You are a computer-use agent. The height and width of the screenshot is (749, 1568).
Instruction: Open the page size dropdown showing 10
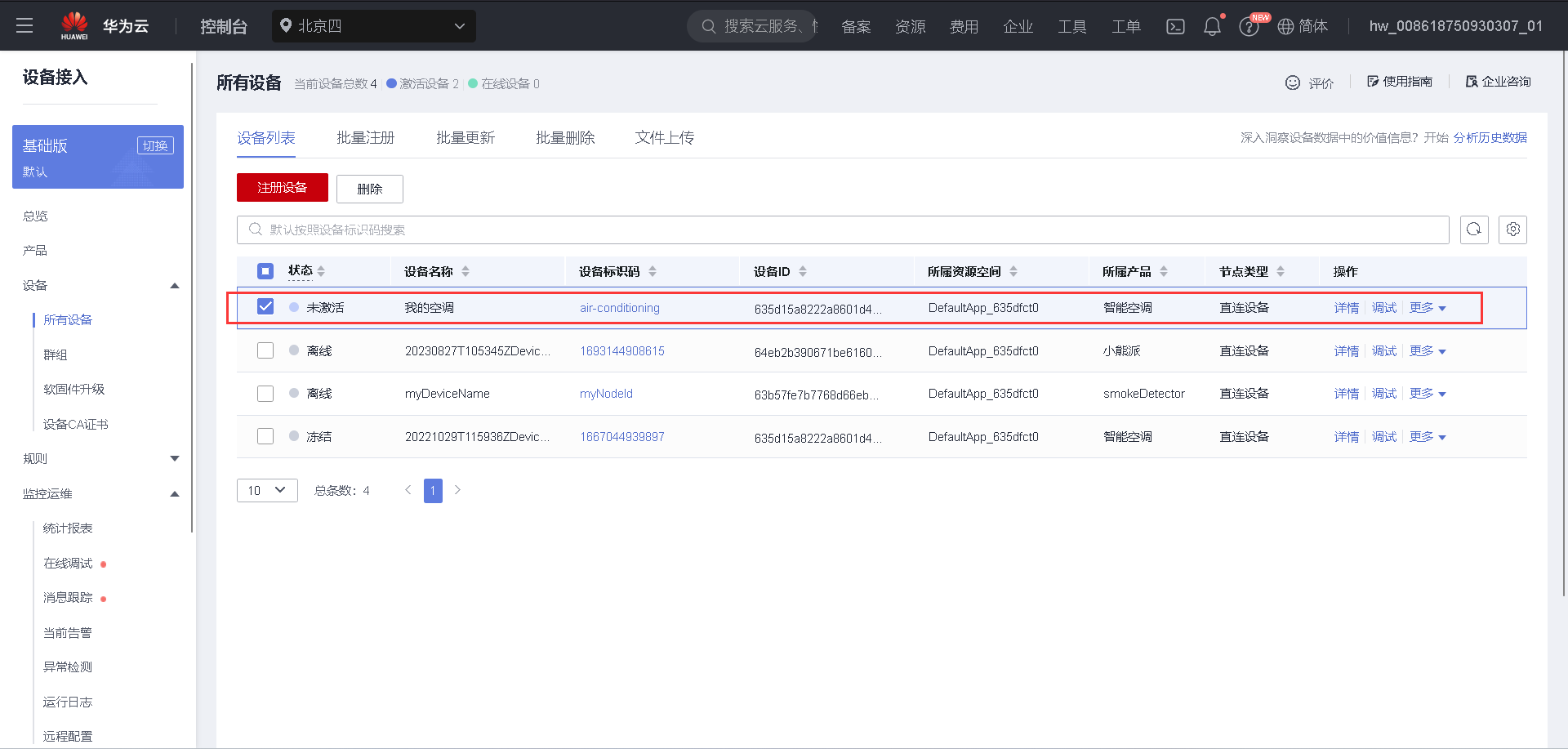[267, 490]
